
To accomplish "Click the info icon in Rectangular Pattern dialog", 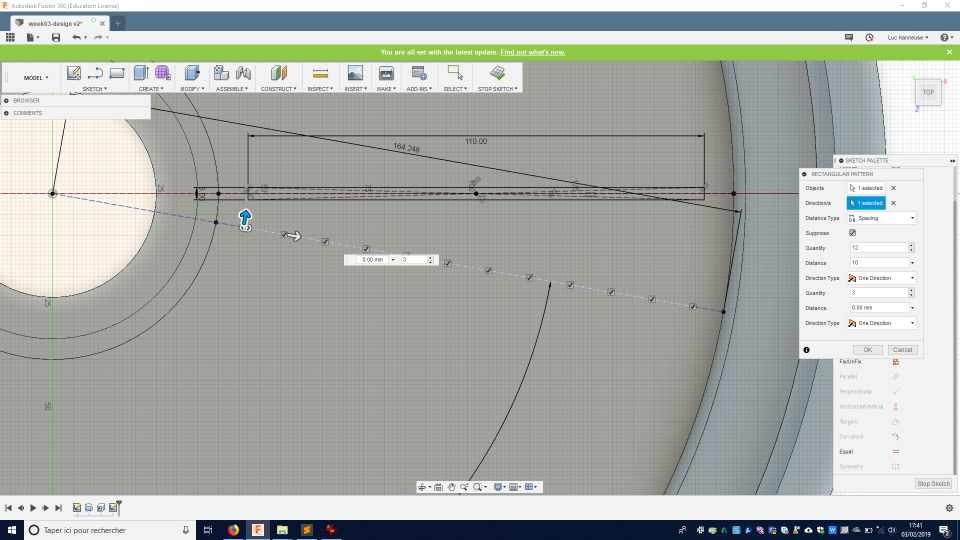I will (806, 350).
